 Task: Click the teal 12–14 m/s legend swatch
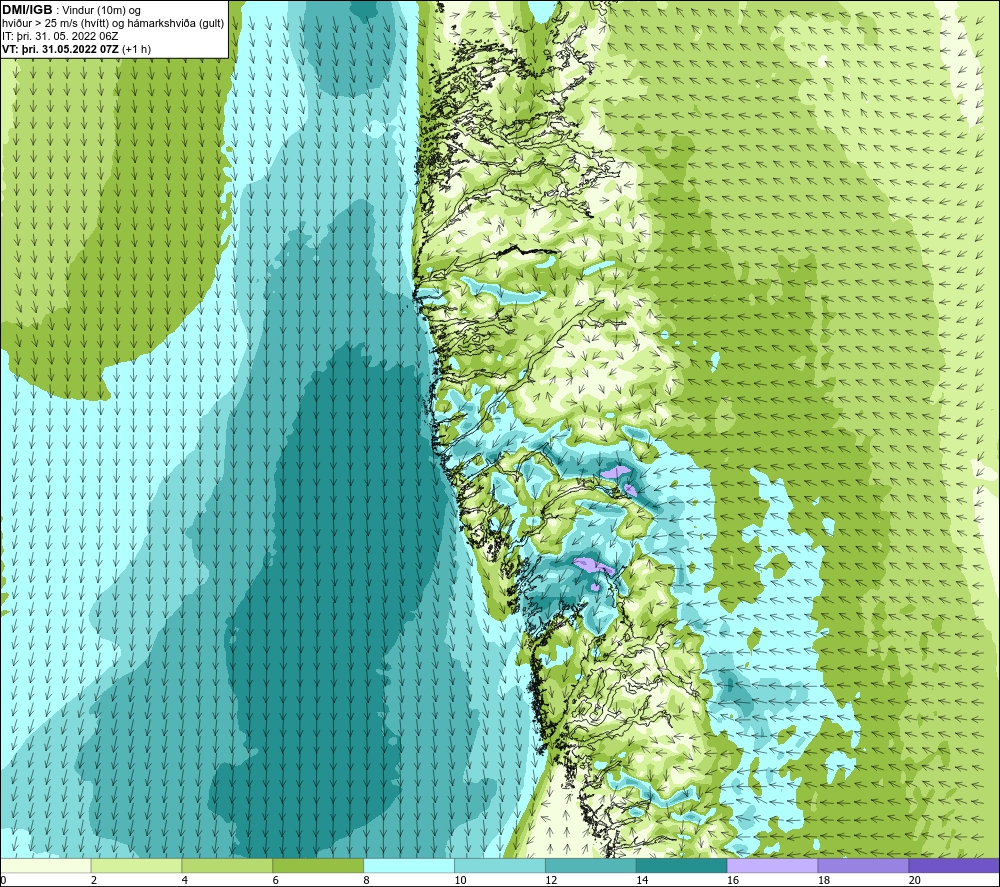click(x=591, y=865)
